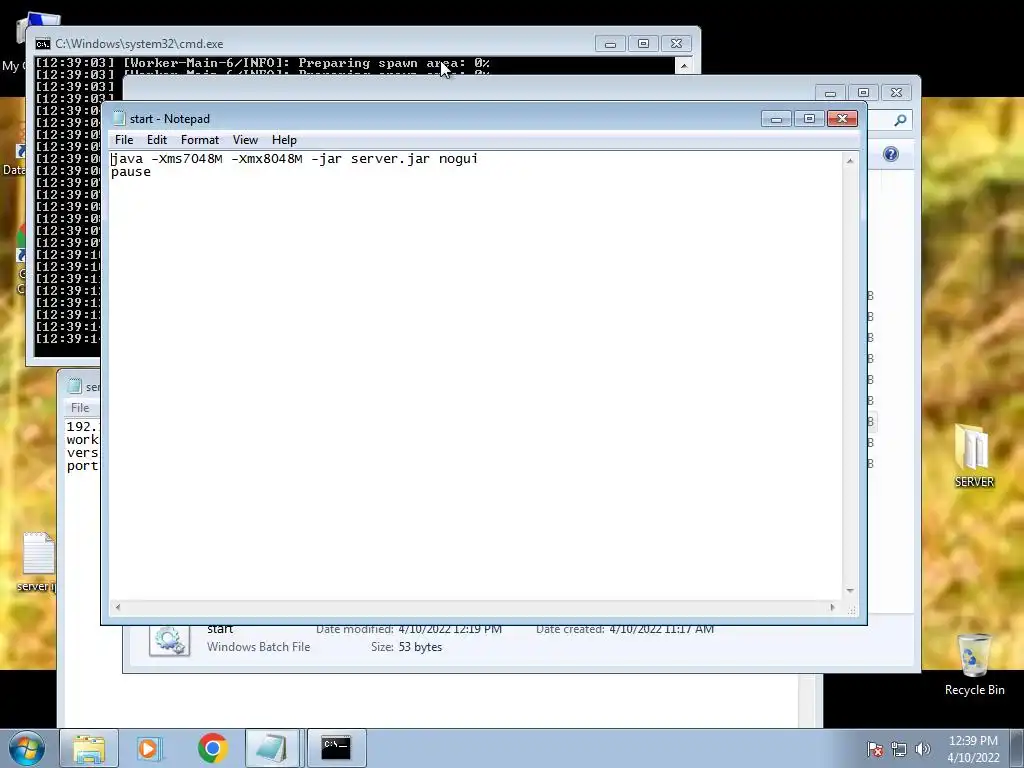Open the View menu in Notepad
The height and width of the screenshot is (768, 1024).
pos(245,140)
